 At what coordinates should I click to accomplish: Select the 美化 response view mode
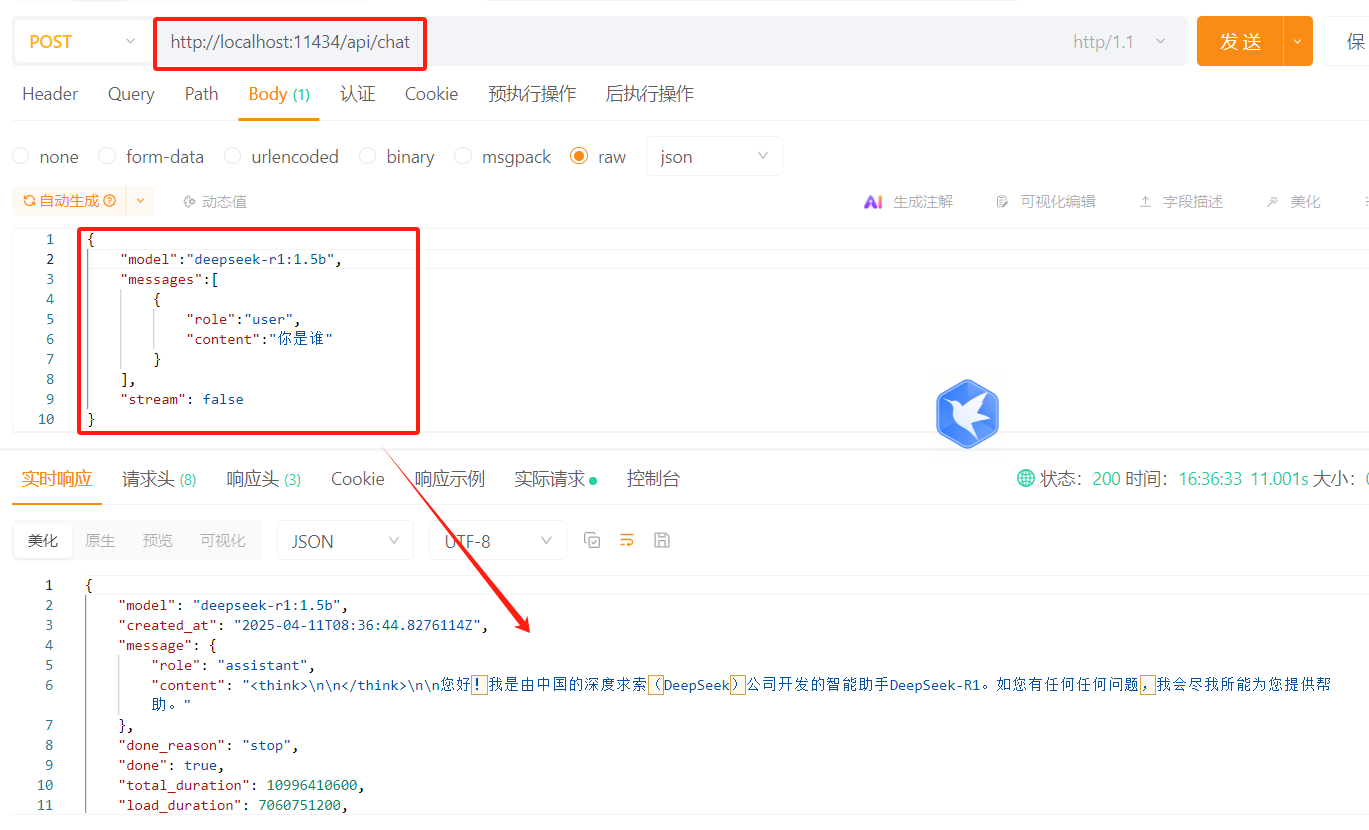point(43,540)
